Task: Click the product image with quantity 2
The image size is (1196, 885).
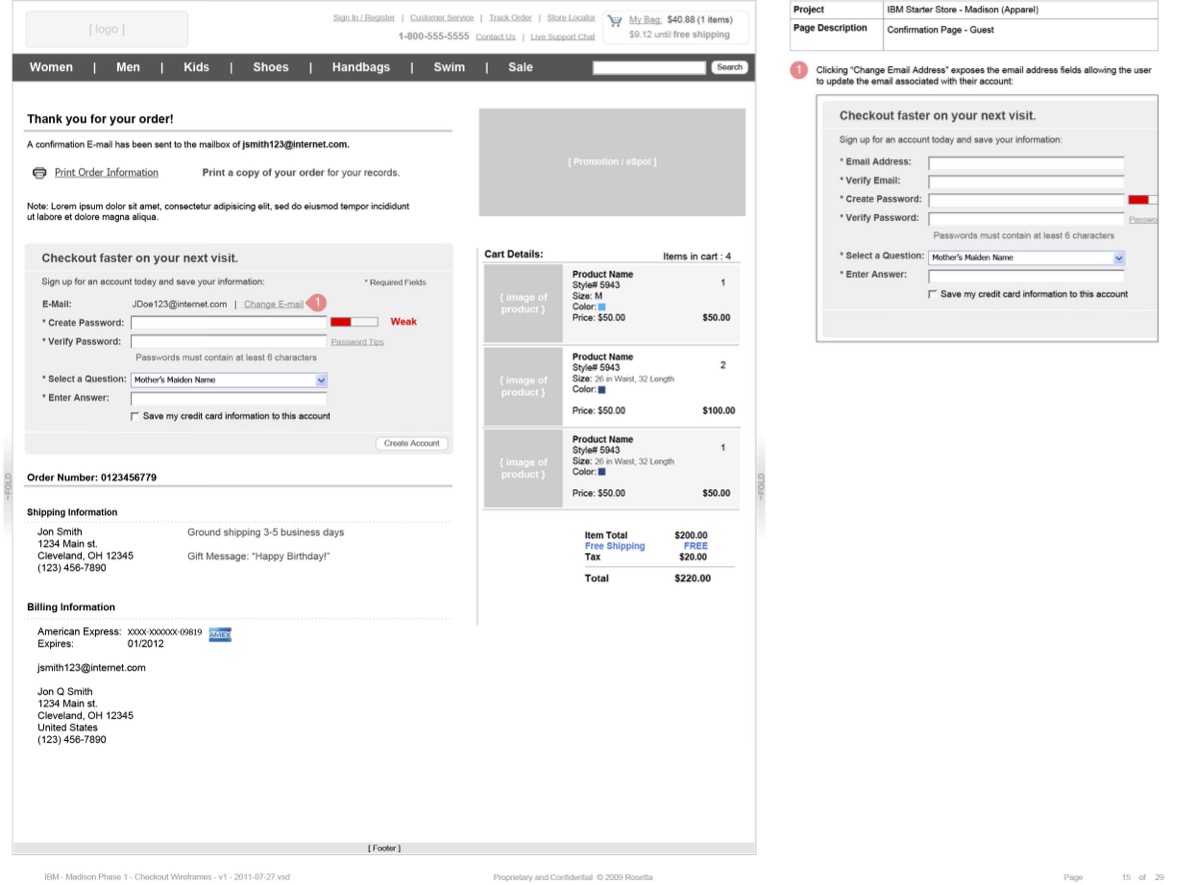Action: click(x=523, y=386)
